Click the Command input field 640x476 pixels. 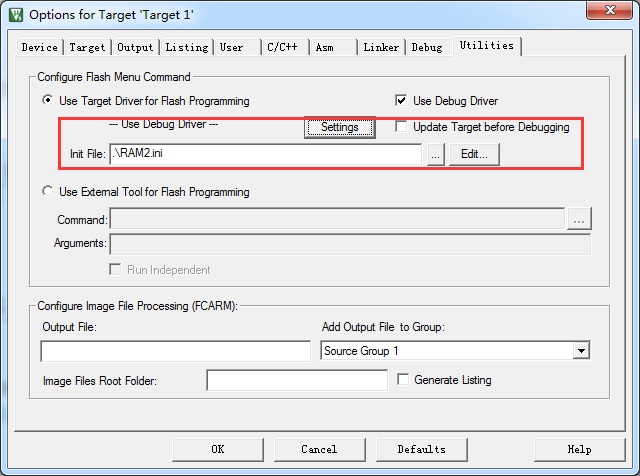[337, 218]
